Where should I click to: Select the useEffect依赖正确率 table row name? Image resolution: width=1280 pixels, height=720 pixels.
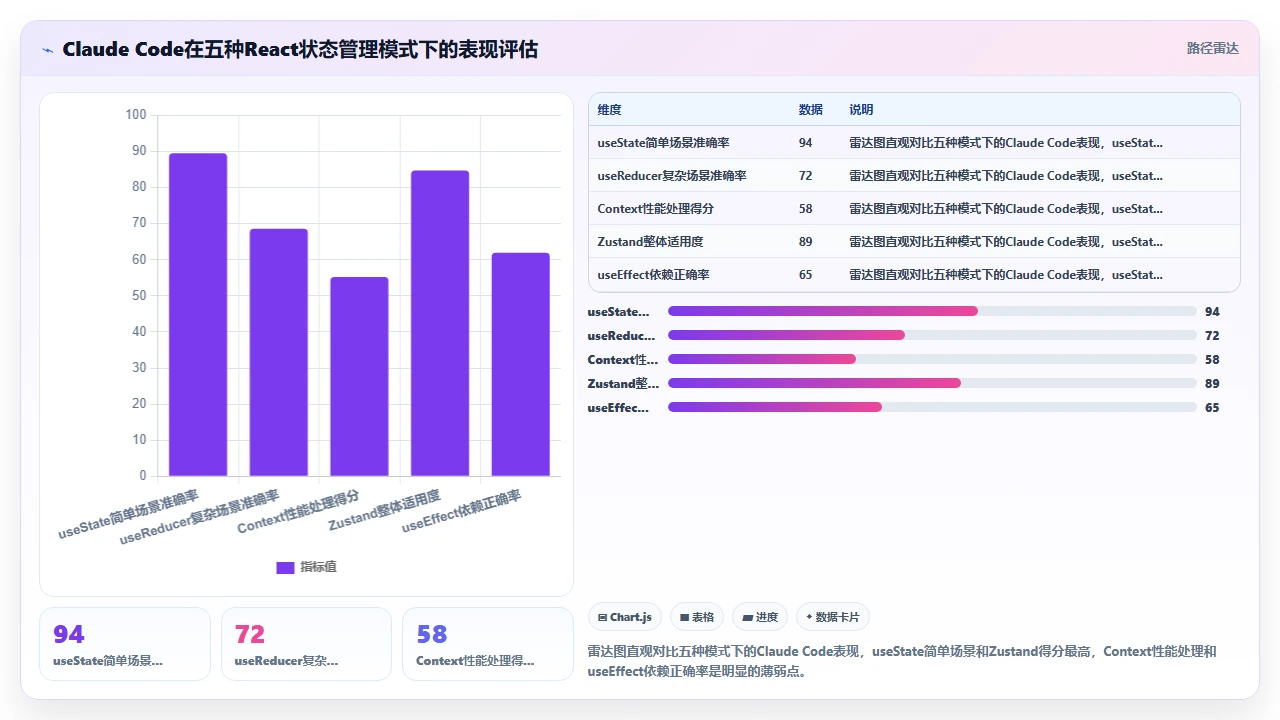pyautogui.click(x=654, y=275)
